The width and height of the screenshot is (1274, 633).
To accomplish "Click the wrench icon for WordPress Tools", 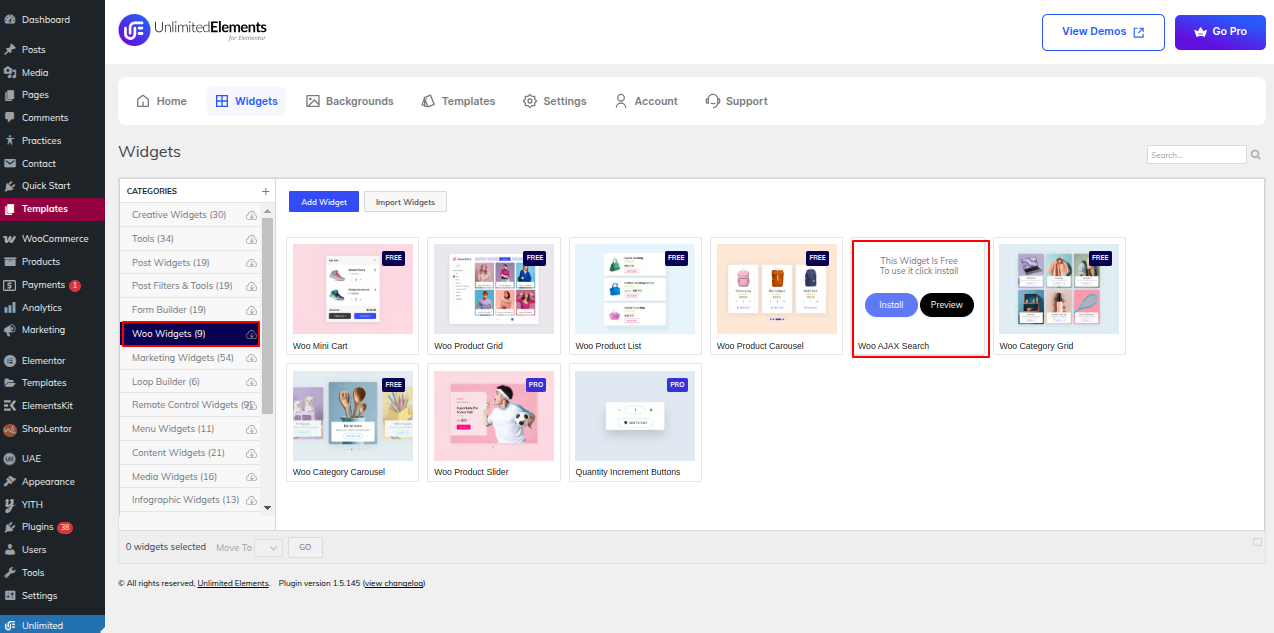I will (10, 573).
